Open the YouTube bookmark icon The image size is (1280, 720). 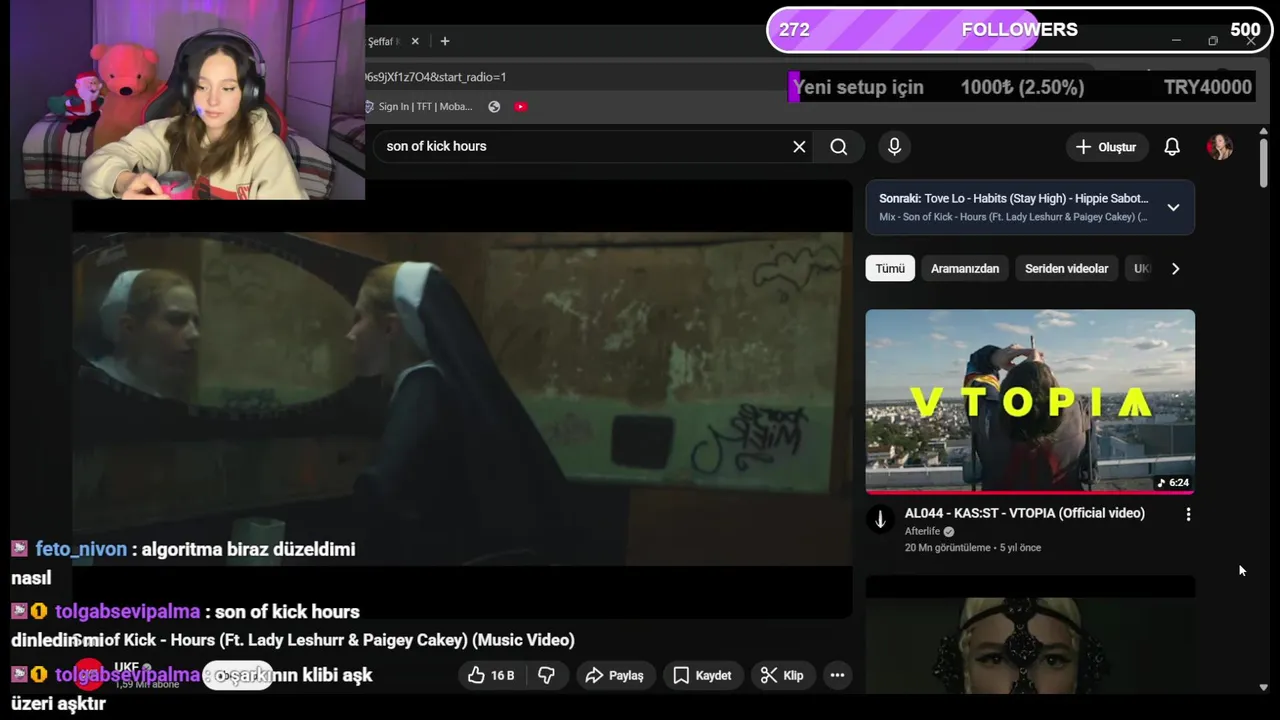tap(521, 107)
